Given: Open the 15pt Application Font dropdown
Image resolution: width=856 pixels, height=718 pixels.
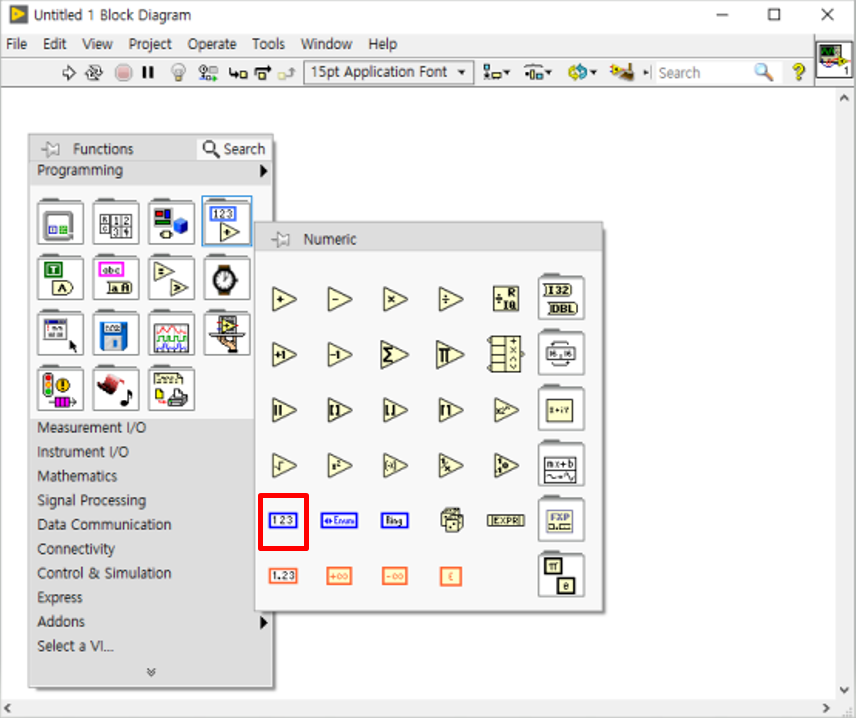Looking at the screenshot, I should point(388,72).
